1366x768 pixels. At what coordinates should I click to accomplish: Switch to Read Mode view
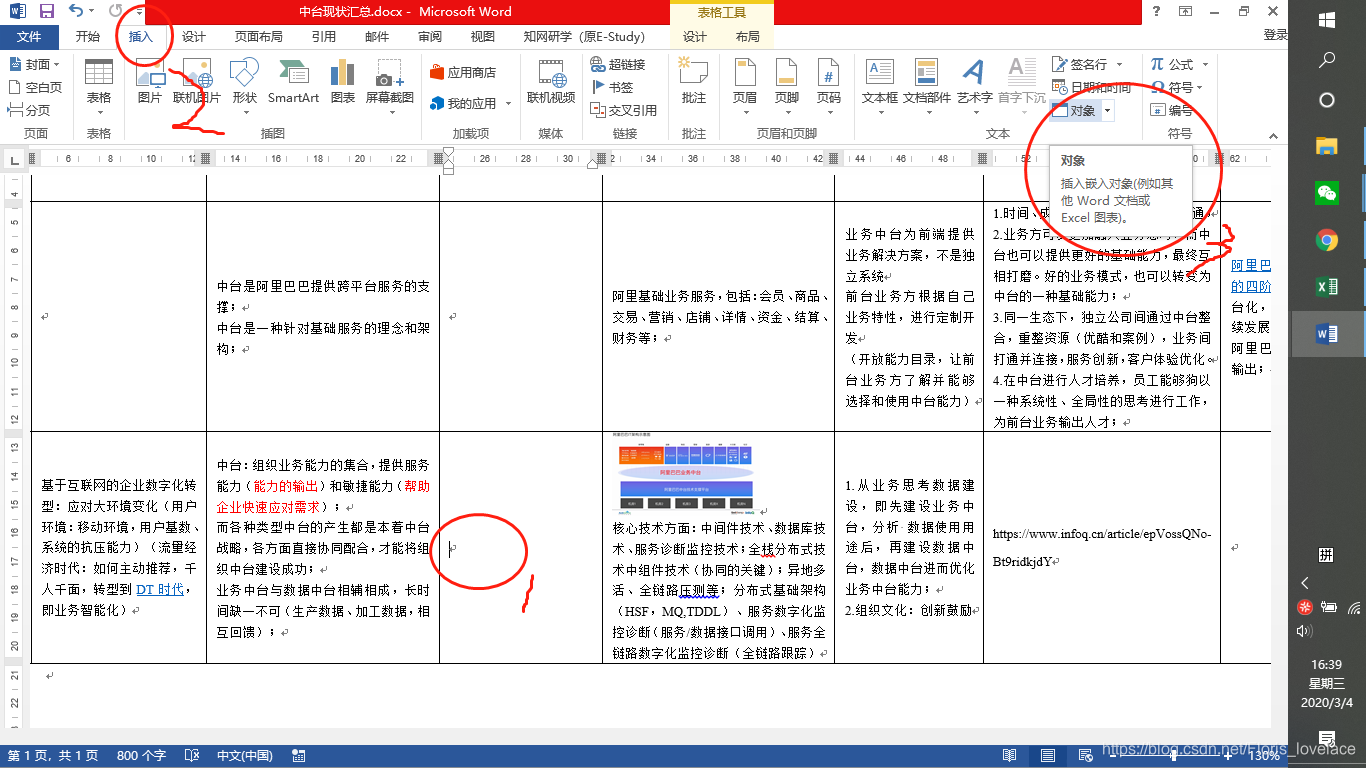point(1010,756)
